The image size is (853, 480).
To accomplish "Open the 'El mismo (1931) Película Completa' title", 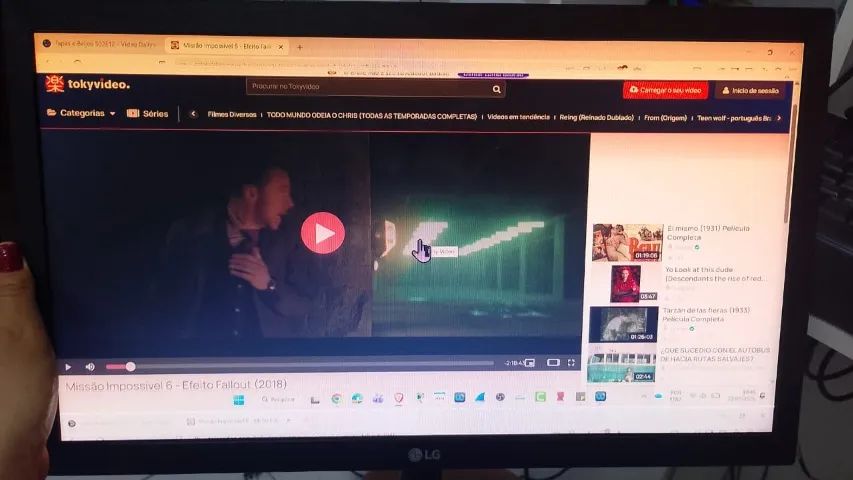I will pyautogui.click(x=708, y=233).
